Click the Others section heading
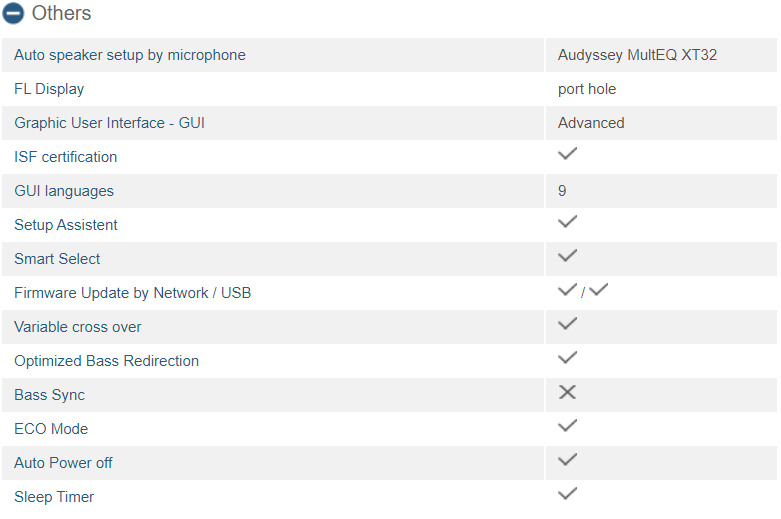This screenshot has height=519, width=781. 61,13
